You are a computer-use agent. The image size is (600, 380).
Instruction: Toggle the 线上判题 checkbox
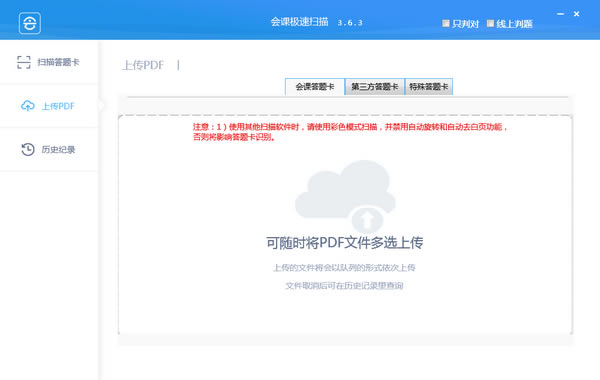tap(490, 23)
